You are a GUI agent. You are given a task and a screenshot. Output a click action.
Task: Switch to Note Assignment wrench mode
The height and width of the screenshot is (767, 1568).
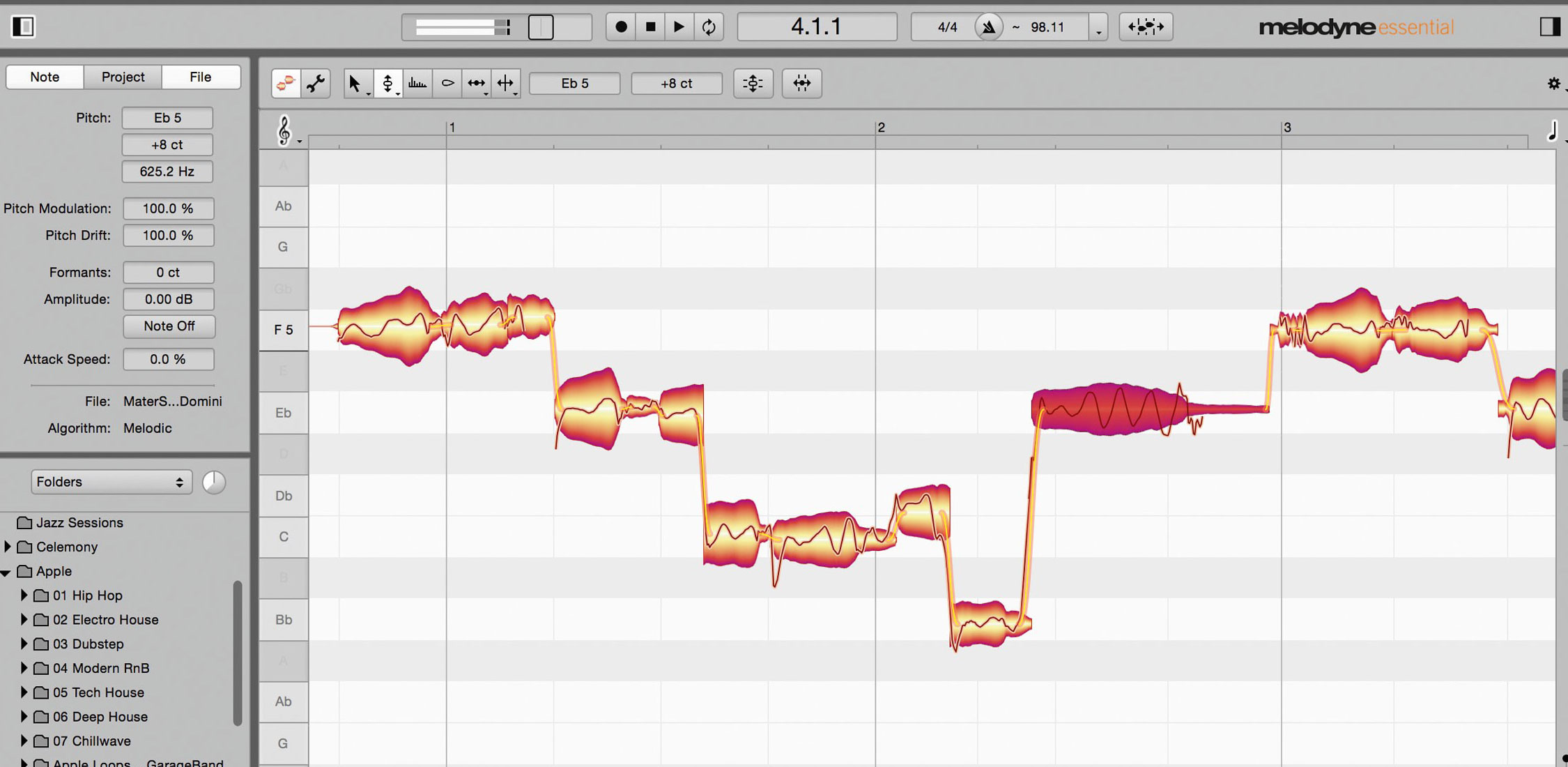point(316,84)
